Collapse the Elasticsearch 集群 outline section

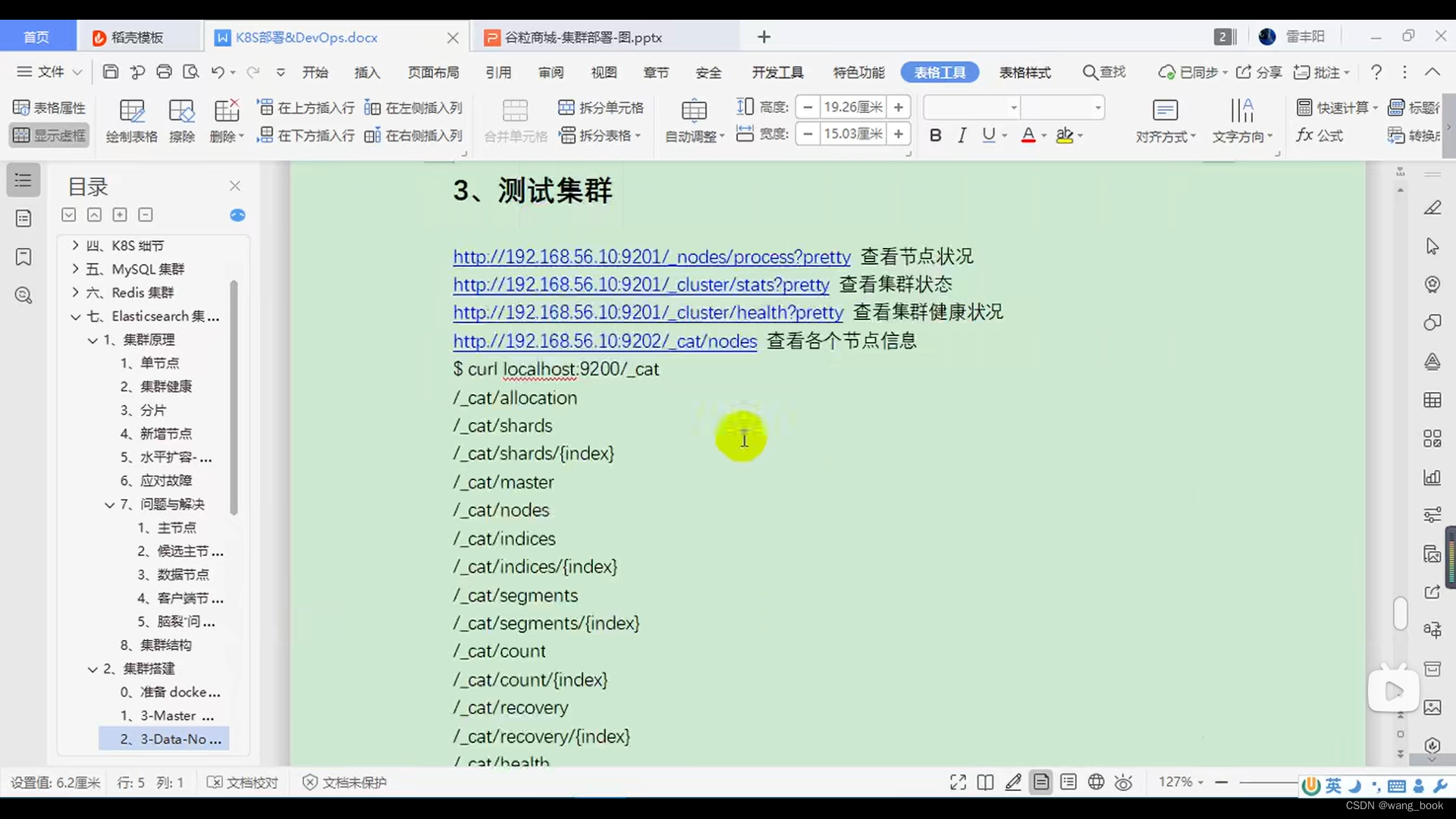point(74,316)
